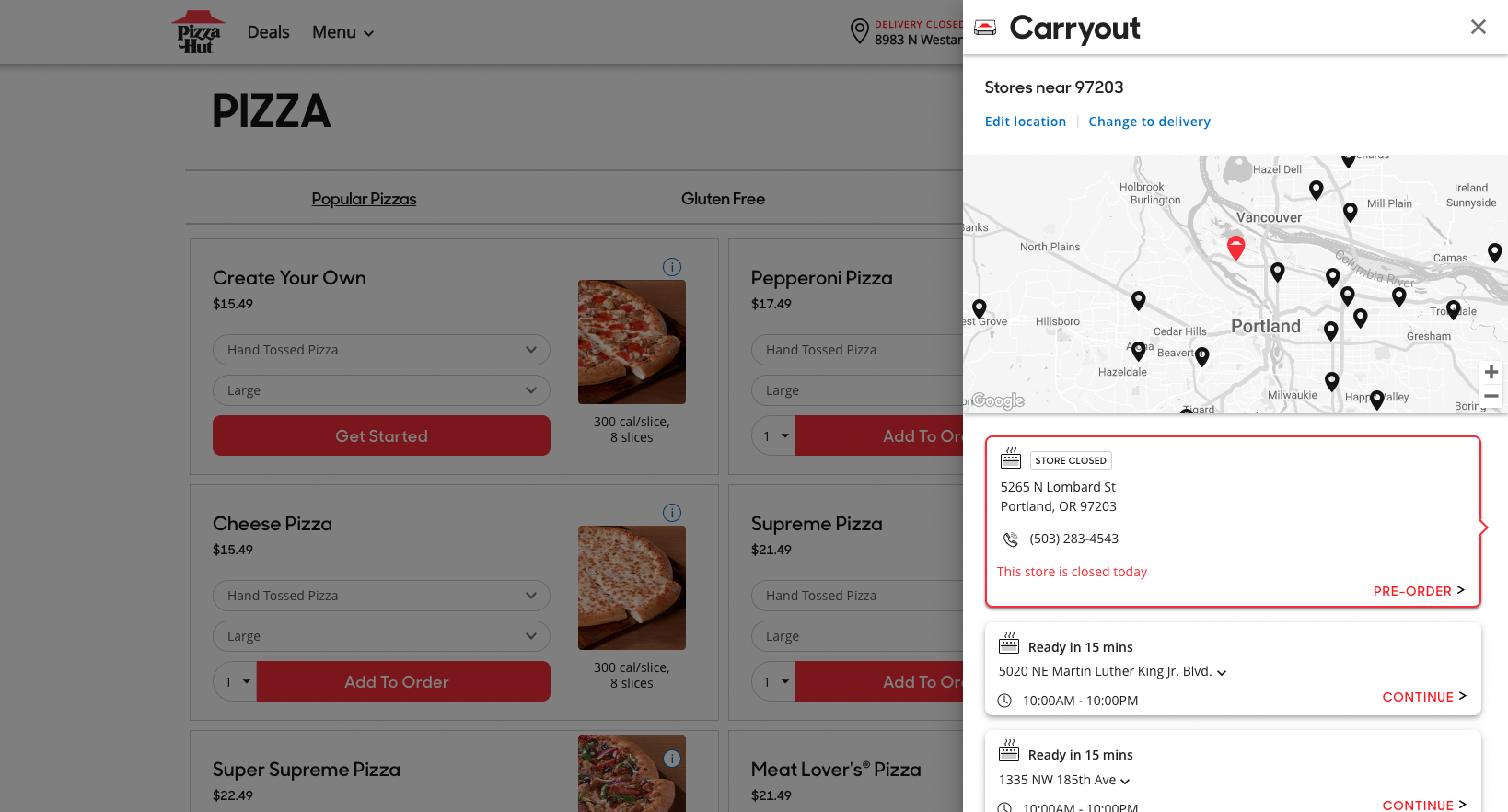The height and width of the screenshot is (812, 1508).
Task: Open Create Your Own crust type dropdown
Action: pos(381,350)
